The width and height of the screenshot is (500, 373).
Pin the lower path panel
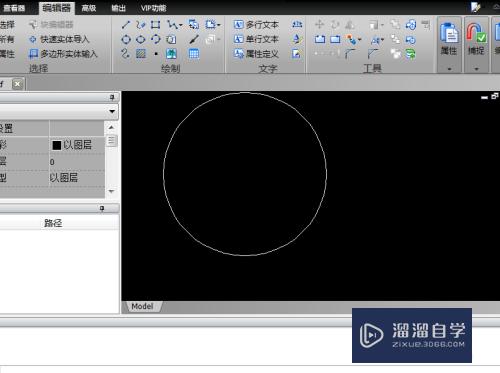(x=102, y=208)
